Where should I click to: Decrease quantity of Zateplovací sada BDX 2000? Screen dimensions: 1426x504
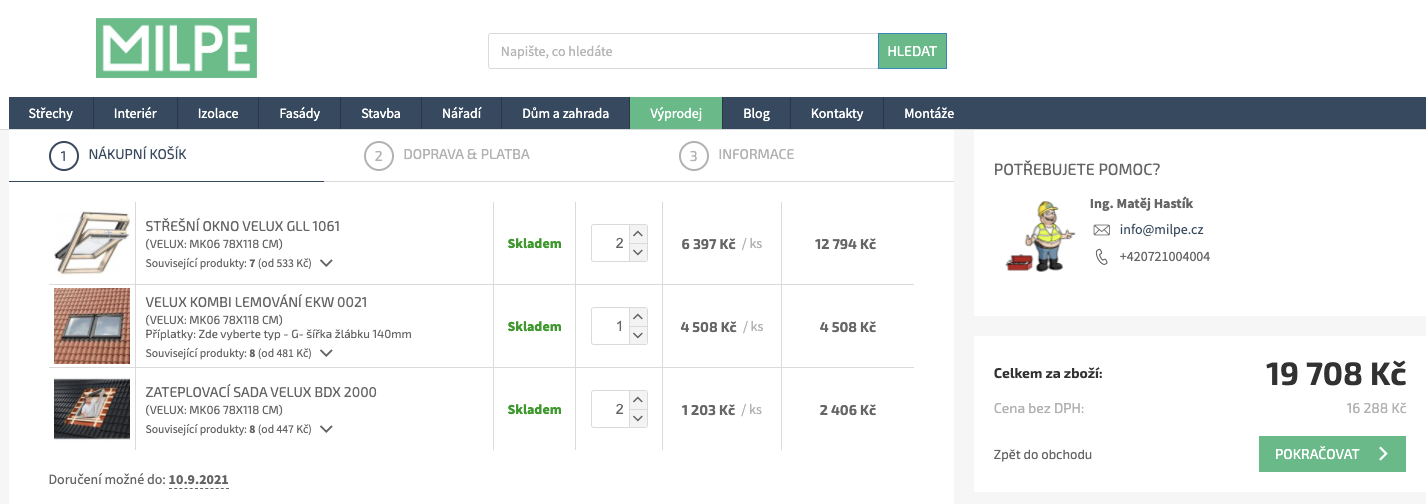pyautogui.click(x=639, y=418)
